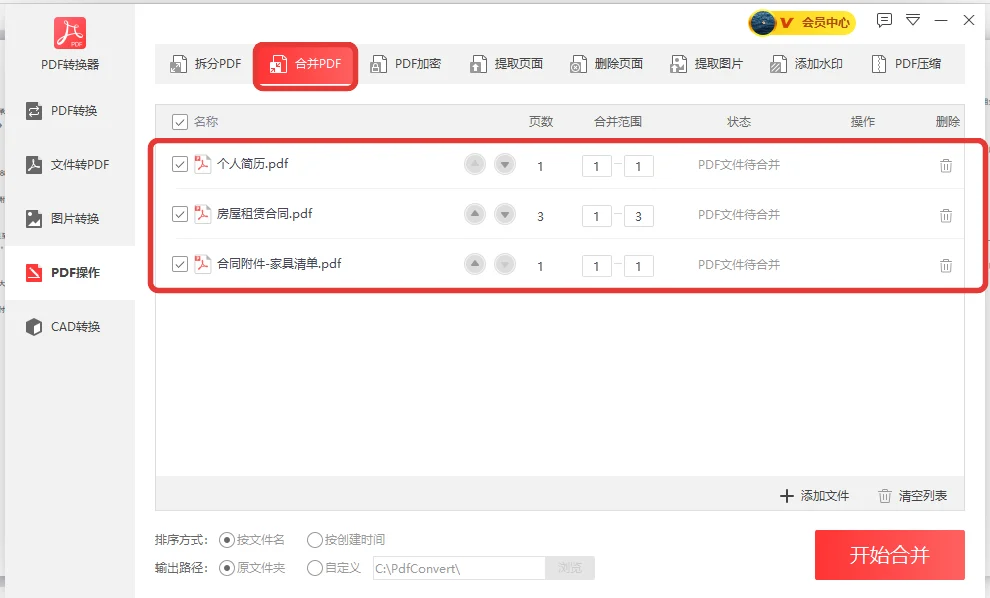Edit end page 3 for 房屋租赁合同.pdf

coord(638,216)
